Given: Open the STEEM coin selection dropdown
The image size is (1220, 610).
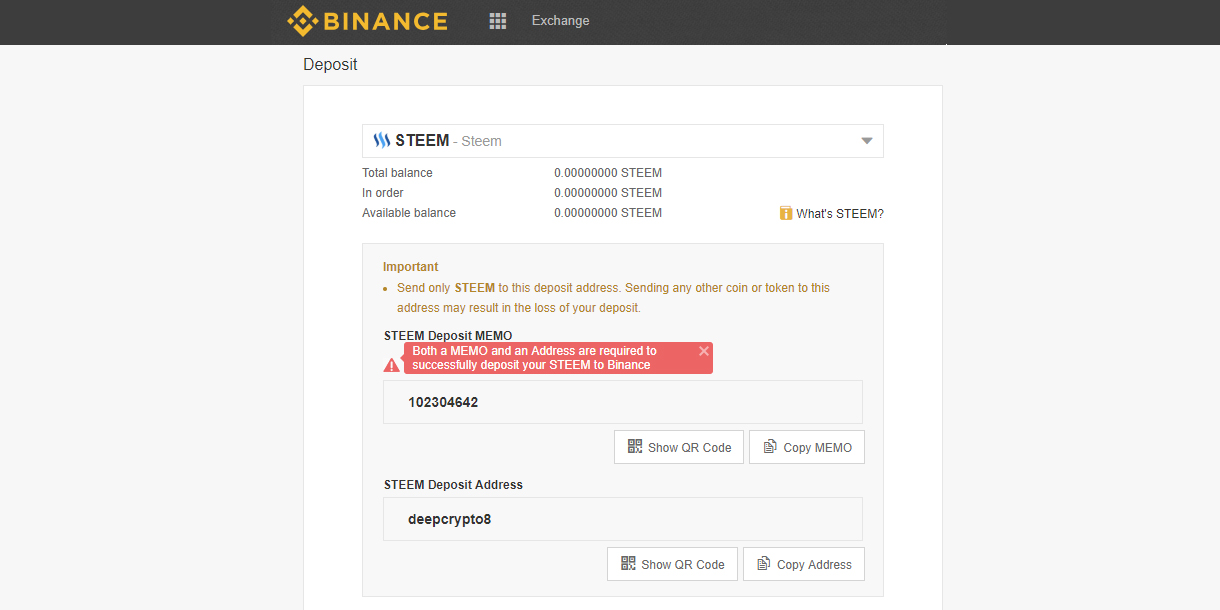Looking at the screenshot, I should click(x=622, y=141).
